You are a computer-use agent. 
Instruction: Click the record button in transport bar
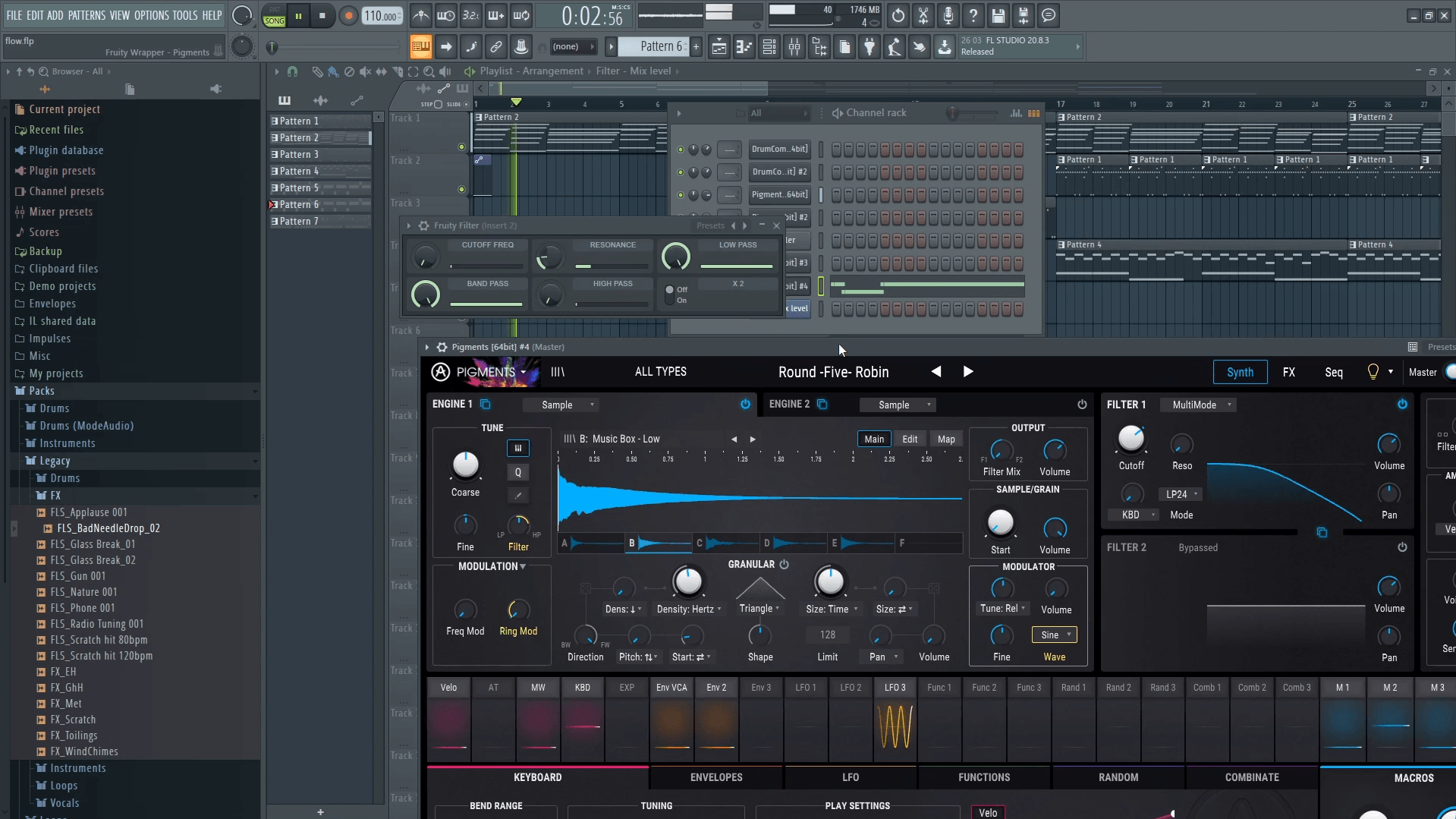[x=348, y=15]
